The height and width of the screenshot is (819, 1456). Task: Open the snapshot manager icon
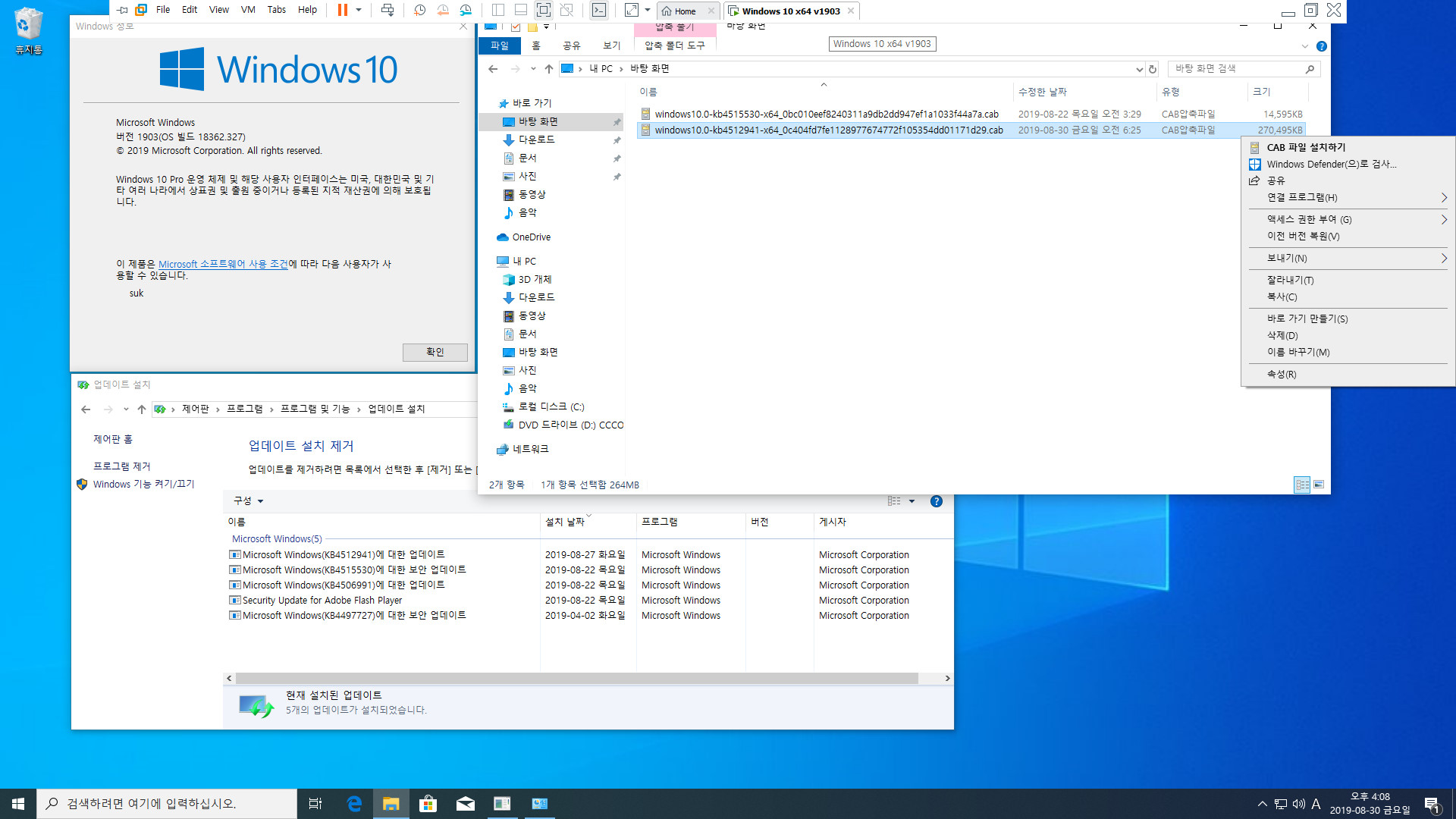(466, 10)
